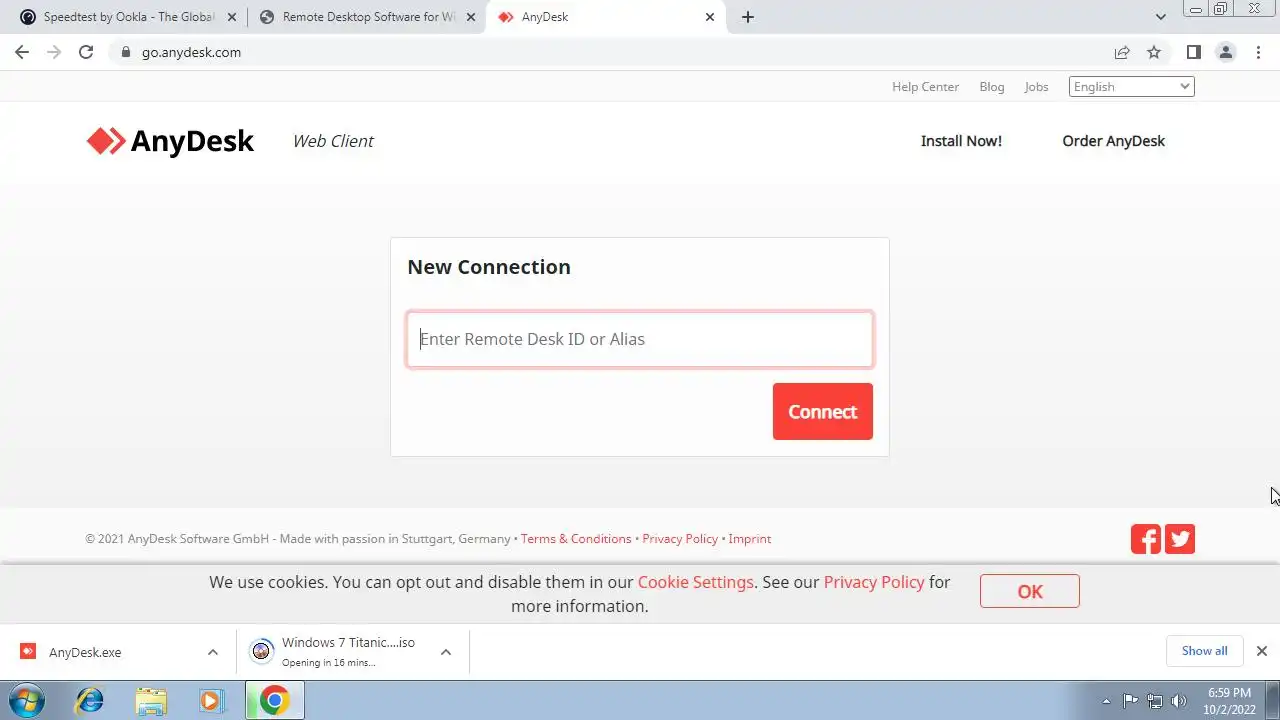Open Imprint footer link

749,539
